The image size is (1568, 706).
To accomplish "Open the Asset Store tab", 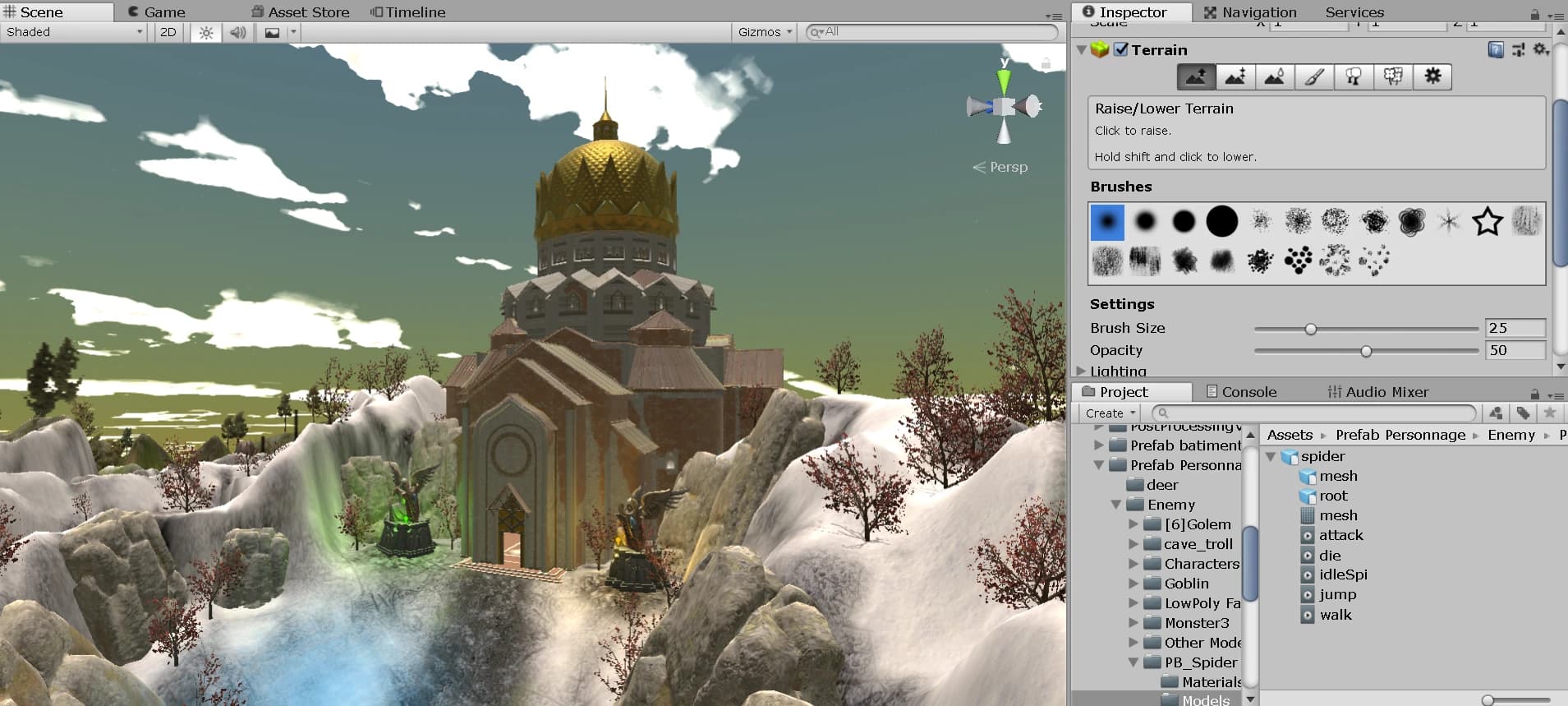I will click(301, 12).
